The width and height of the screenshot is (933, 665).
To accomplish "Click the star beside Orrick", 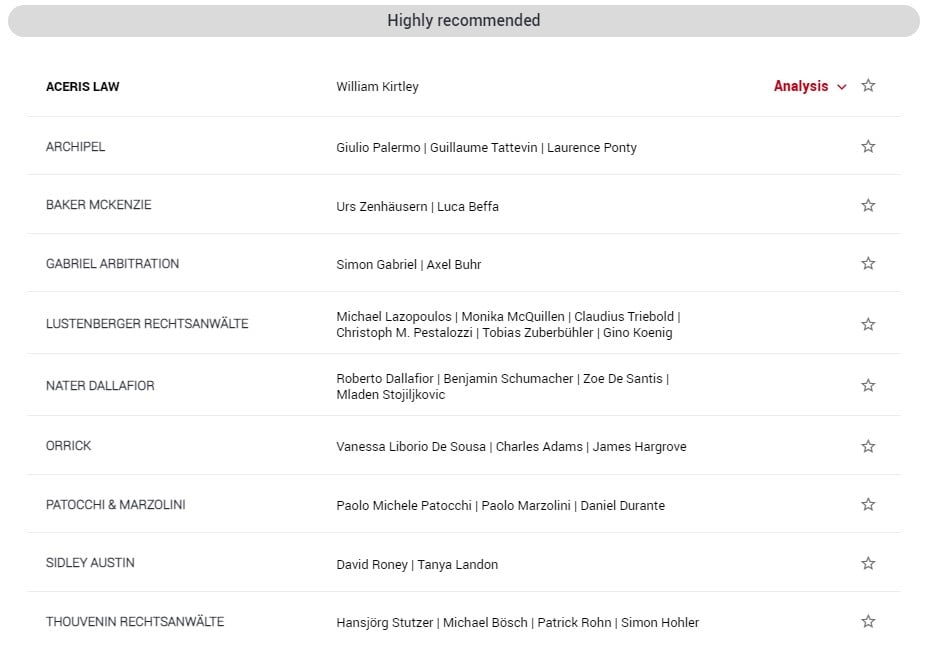I will 868,446.
